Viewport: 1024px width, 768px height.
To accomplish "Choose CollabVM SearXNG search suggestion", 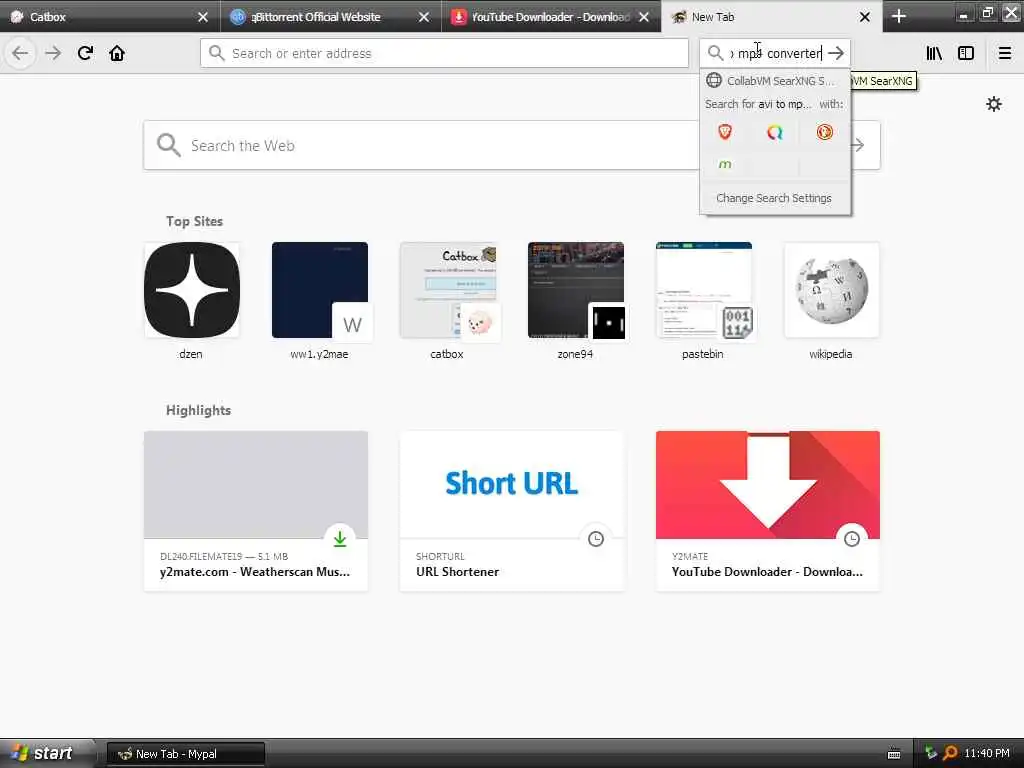I will 775,80.
